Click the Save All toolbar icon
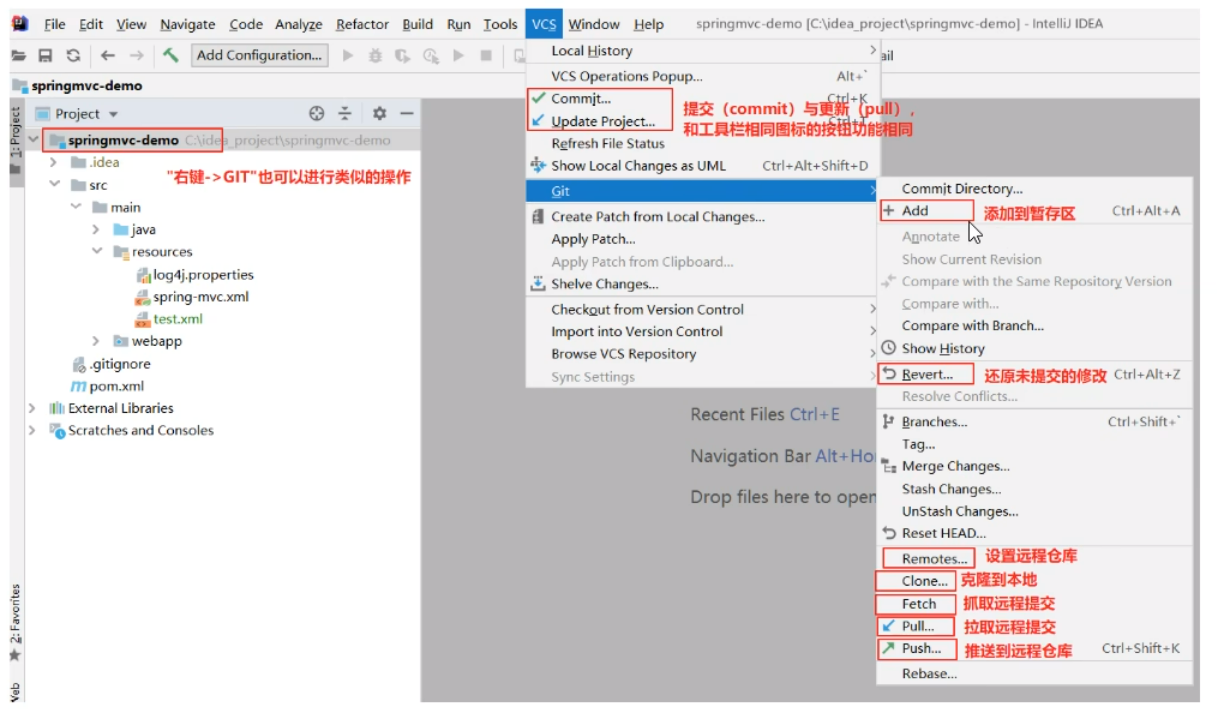The height and width of the screenshot is (713, 1217). coord(46,56)
